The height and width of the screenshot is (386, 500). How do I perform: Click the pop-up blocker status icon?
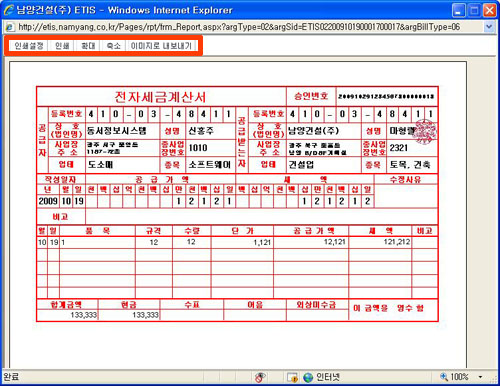(x=292, y=377)
